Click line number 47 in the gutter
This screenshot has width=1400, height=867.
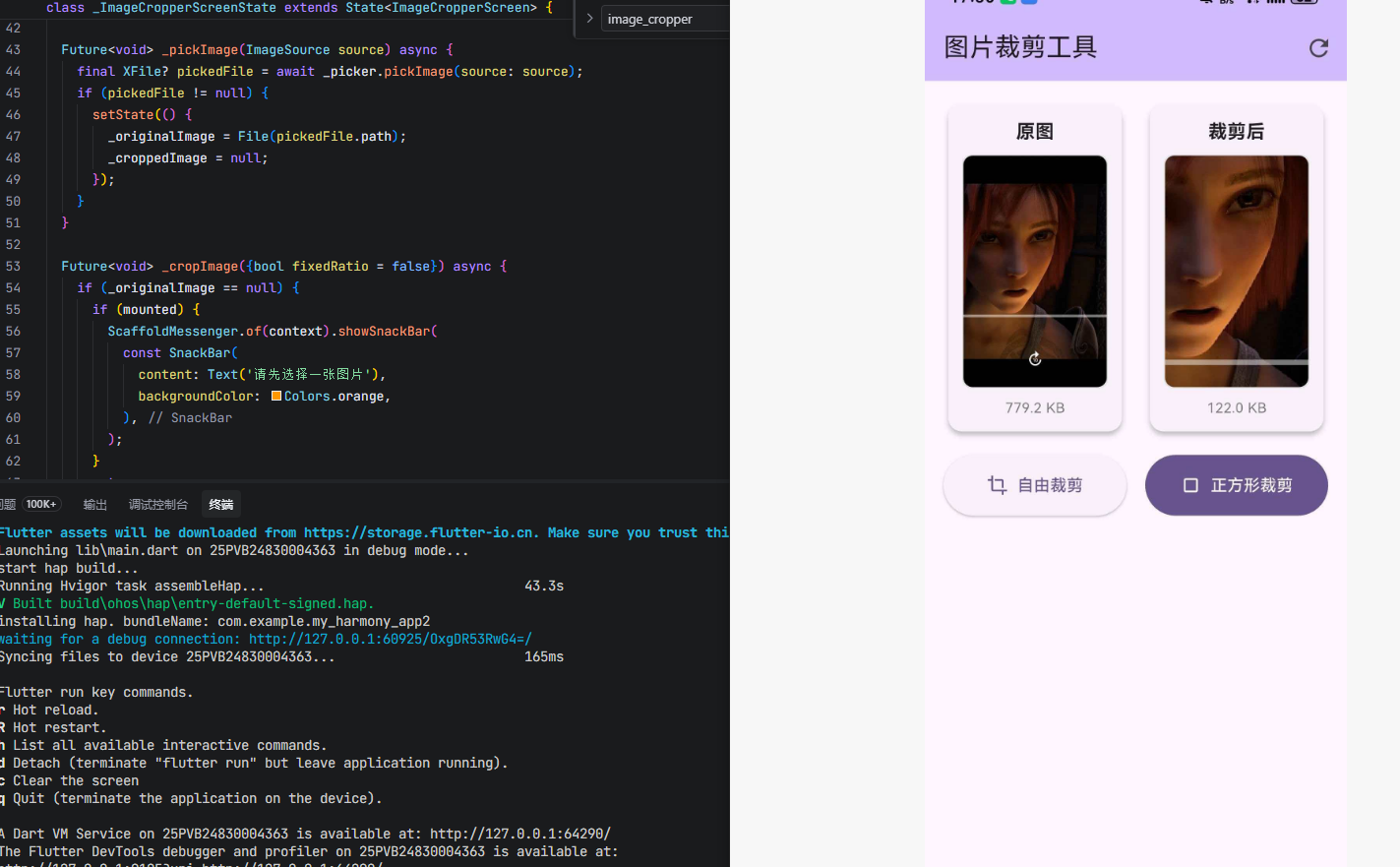click(x=13, y=136)
